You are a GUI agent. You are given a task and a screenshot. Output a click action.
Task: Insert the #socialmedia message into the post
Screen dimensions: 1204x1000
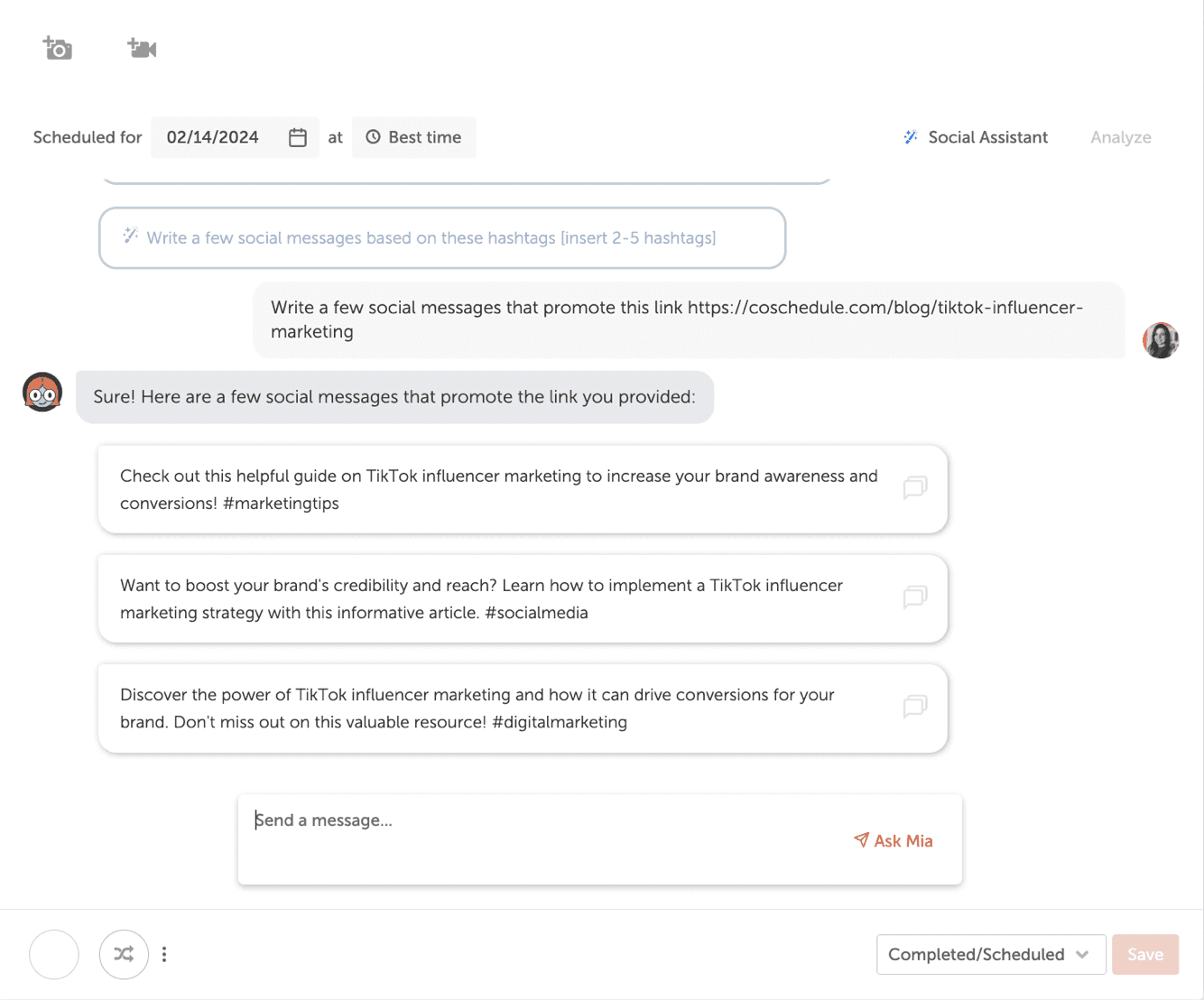coord(914,597)
